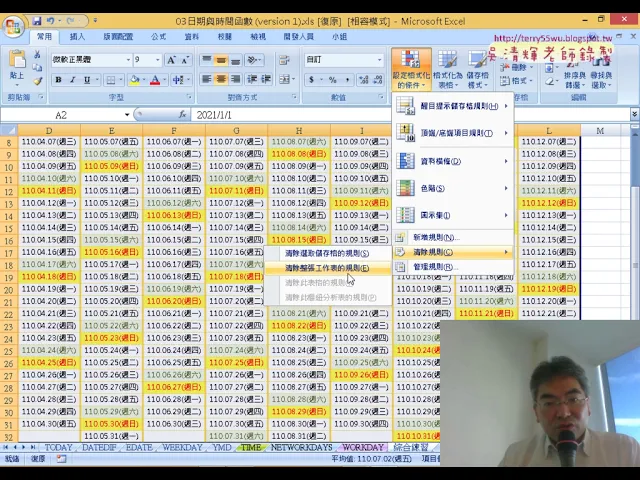Switch to the Formulas ribbon tab
This screenshot has height=480, width=640.
pyautogui.click(x=158, y=37)
